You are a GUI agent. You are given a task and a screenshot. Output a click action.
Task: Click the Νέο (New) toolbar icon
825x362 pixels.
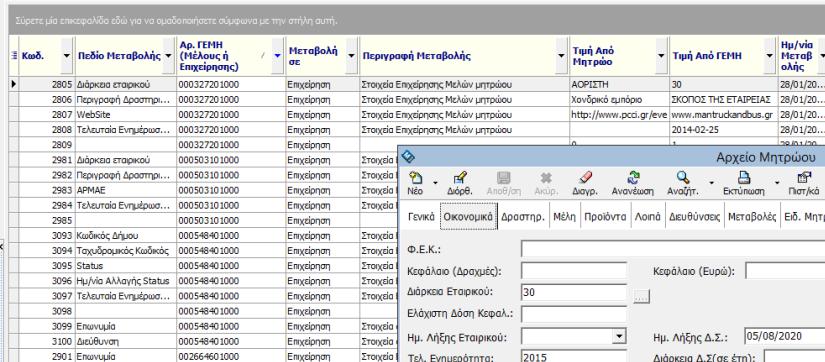click(415, 178)
